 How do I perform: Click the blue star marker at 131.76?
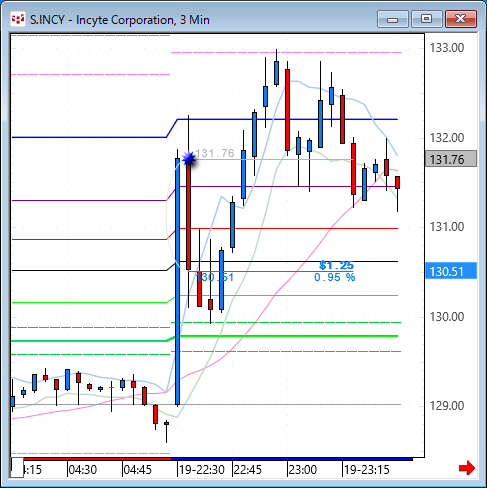coord(189,159)
